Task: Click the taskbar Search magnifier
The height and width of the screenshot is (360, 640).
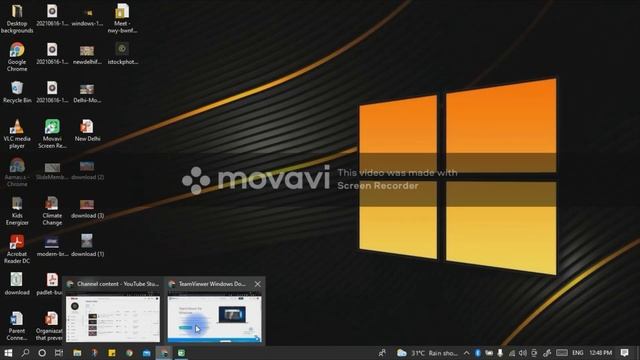Action: 25,353
